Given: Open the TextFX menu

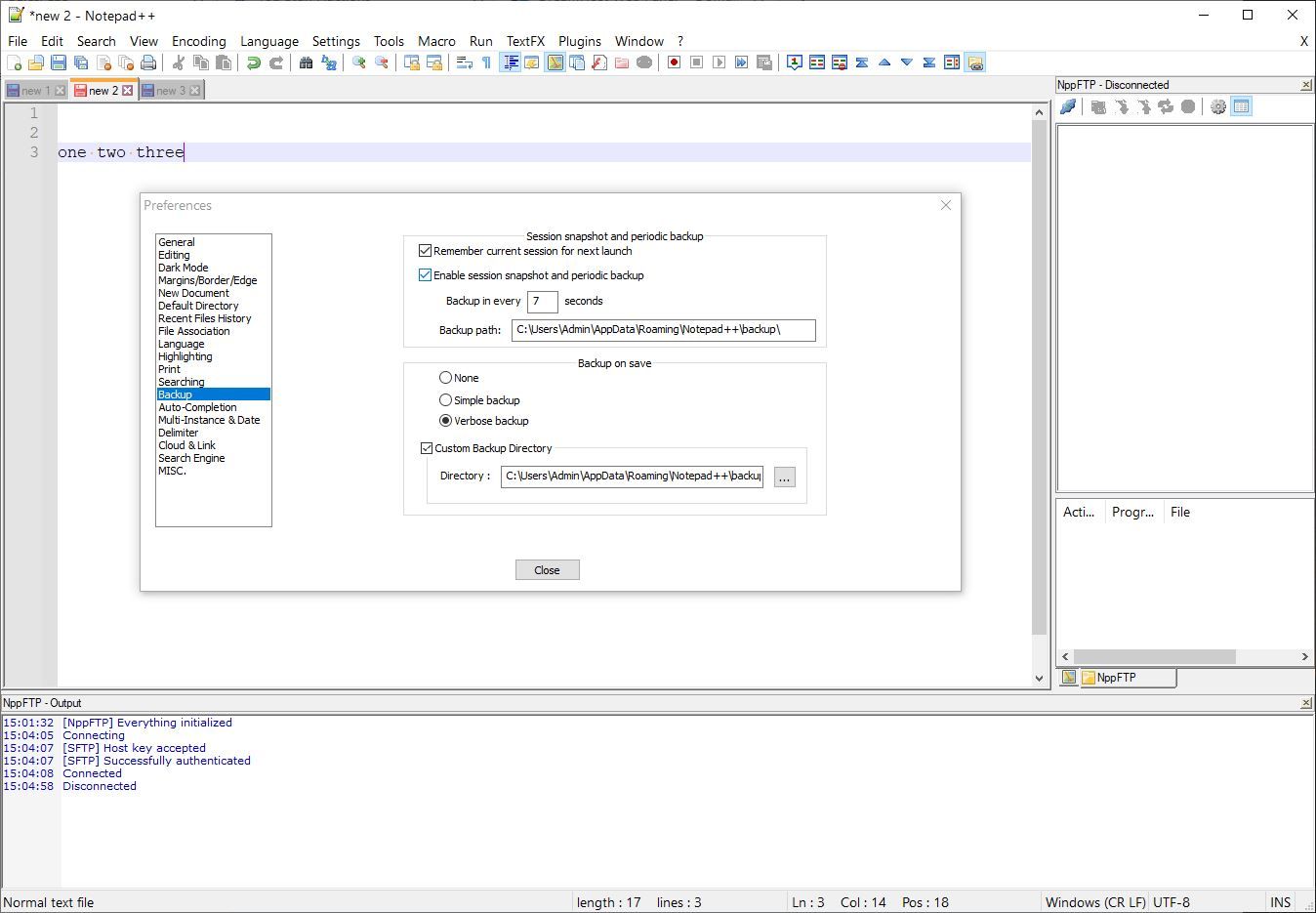Looking at the screenshot, I should (x=525, y=41).
